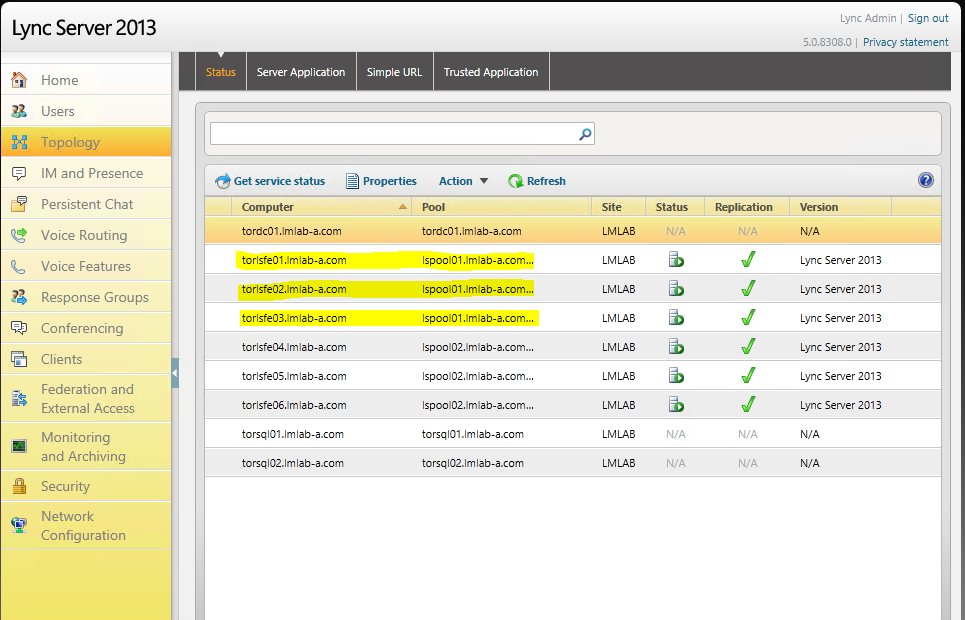Open the Trusted Application tab
Image resolution: width=965 pixels, height=620 pixels.
[491, 71]
